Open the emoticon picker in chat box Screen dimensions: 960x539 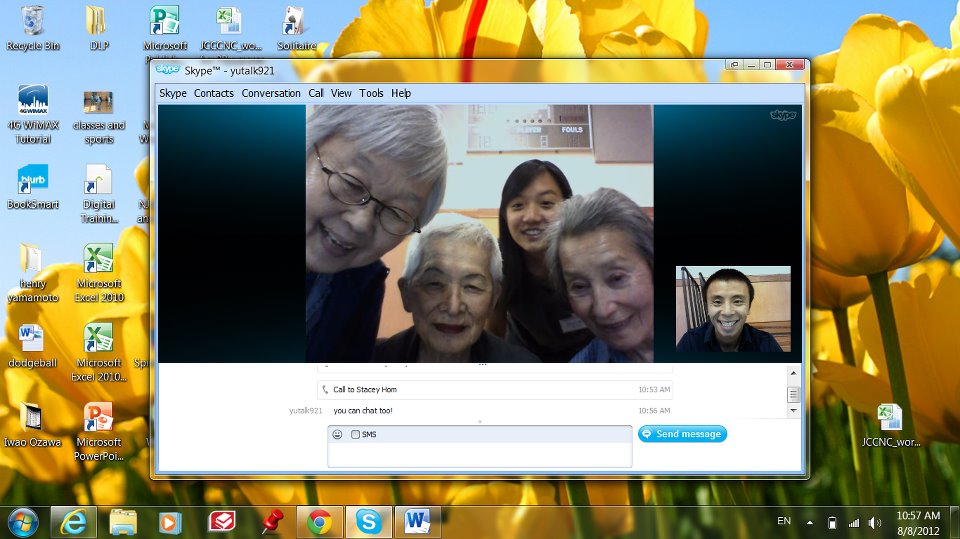pos(337,434)
